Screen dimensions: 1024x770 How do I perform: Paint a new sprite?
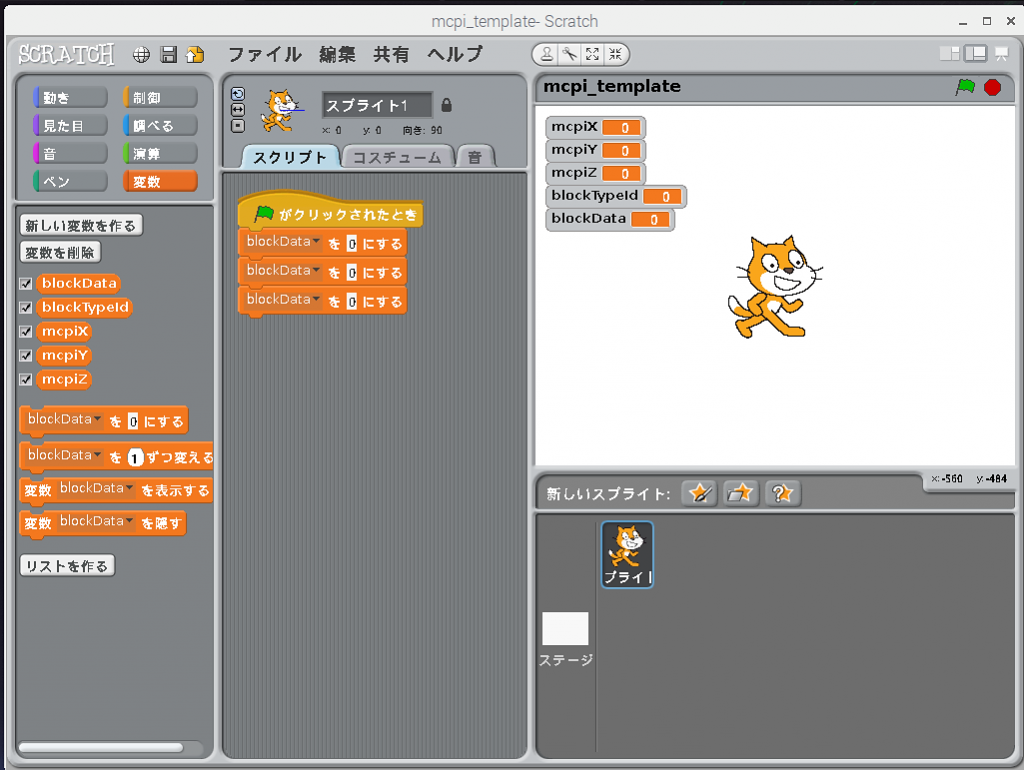click(699, 493)
